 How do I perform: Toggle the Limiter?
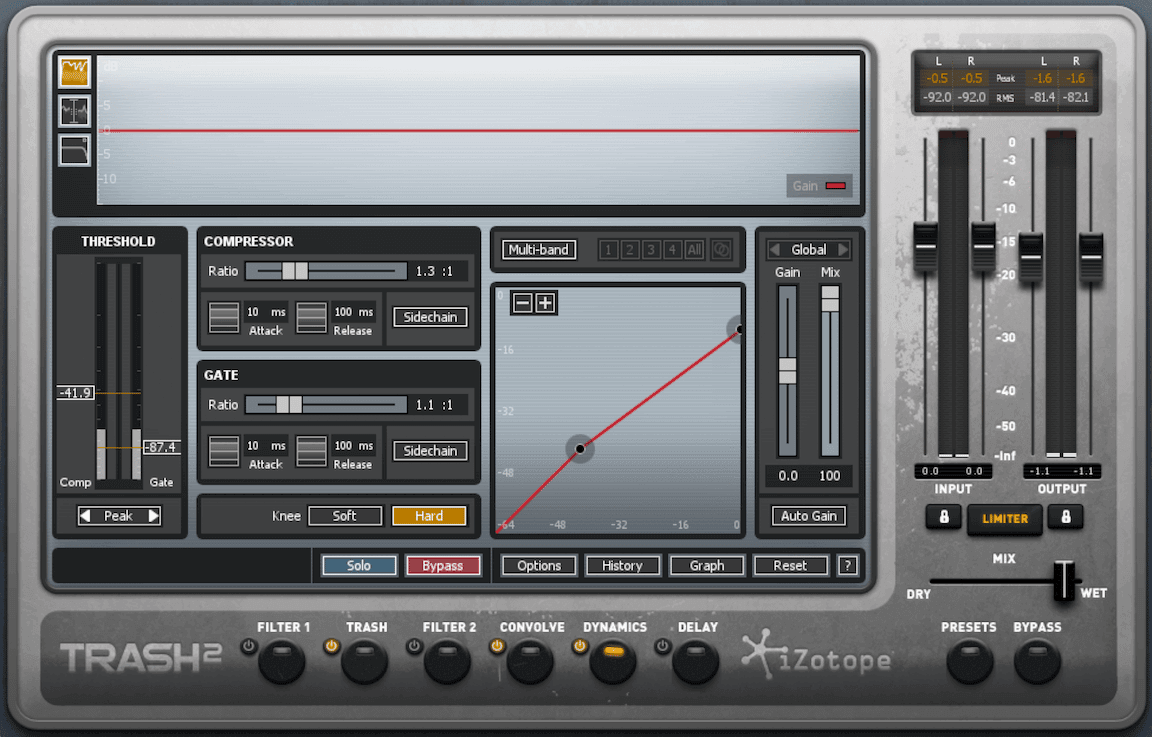(x=1004, y=519)
